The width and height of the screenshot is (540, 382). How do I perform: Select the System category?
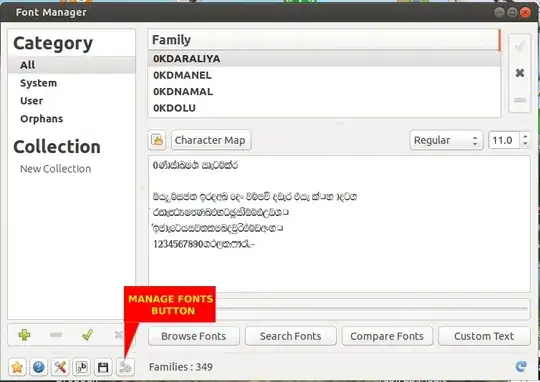point(38,83)
